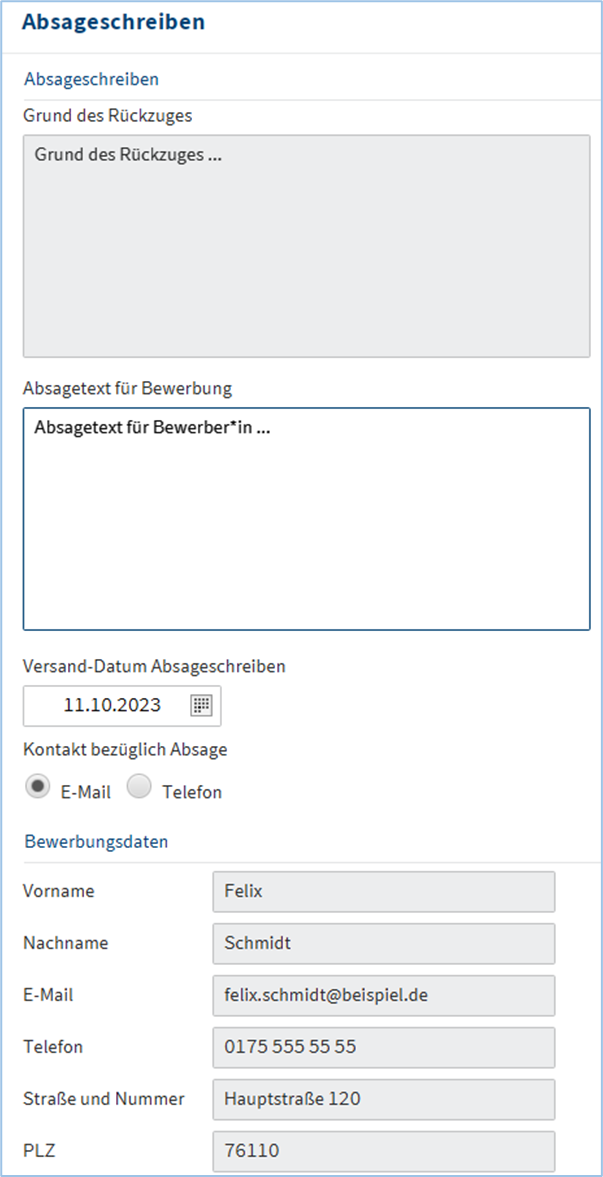Click the Versand-Datum Absageschreiben label
This screenshot has width=603, height=1177.
155,665
